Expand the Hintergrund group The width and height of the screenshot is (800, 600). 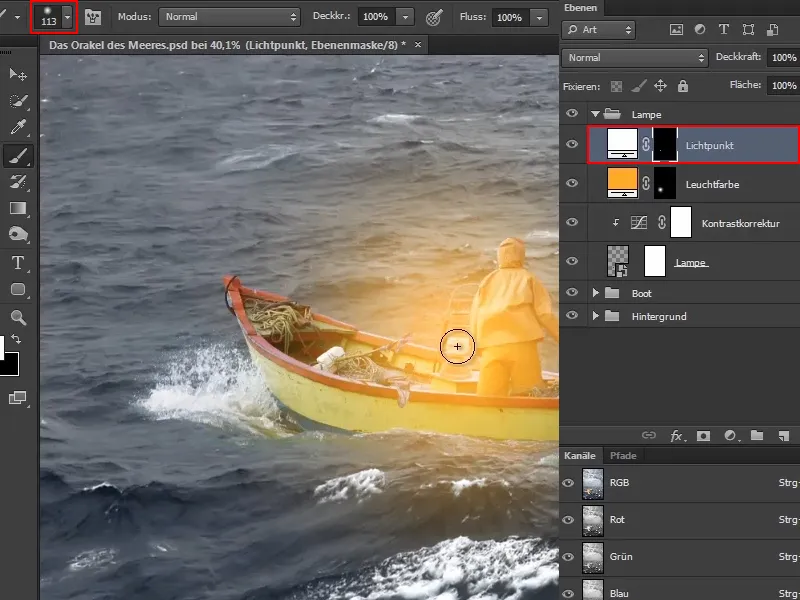pyautogui.click(x=595, y=316)
